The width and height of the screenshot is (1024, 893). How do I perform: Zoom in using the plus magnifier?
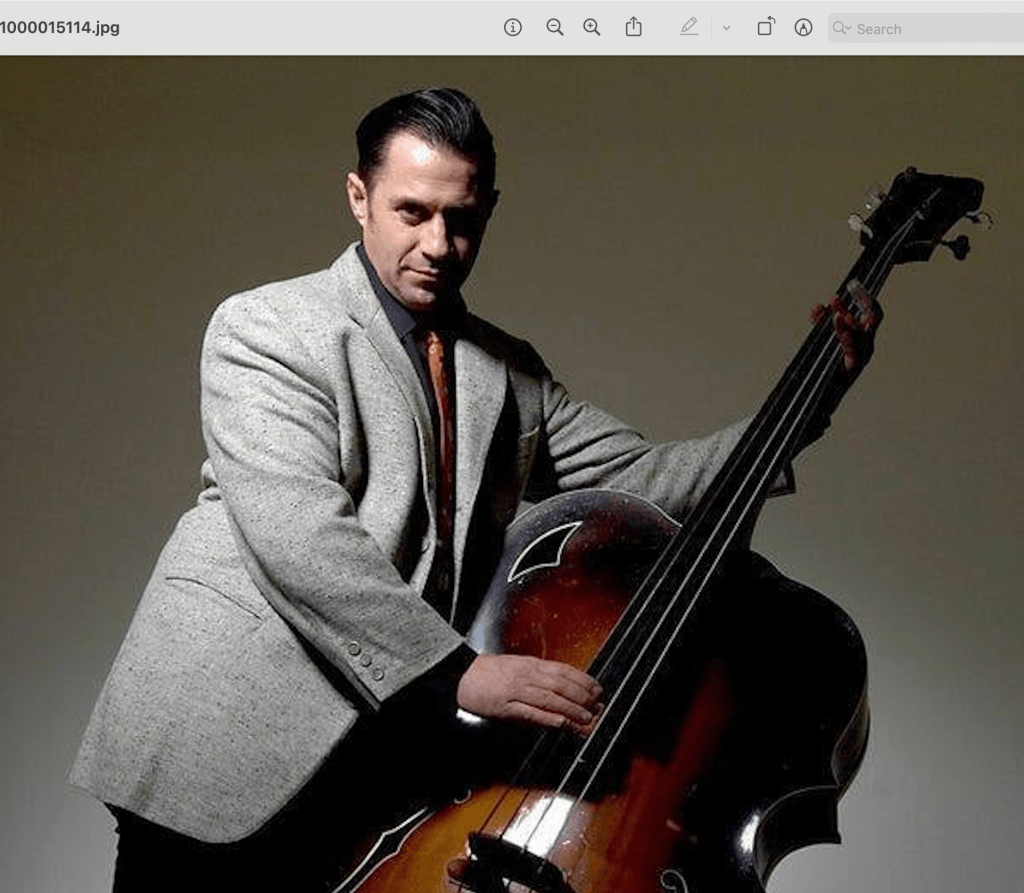pos(592,27)
